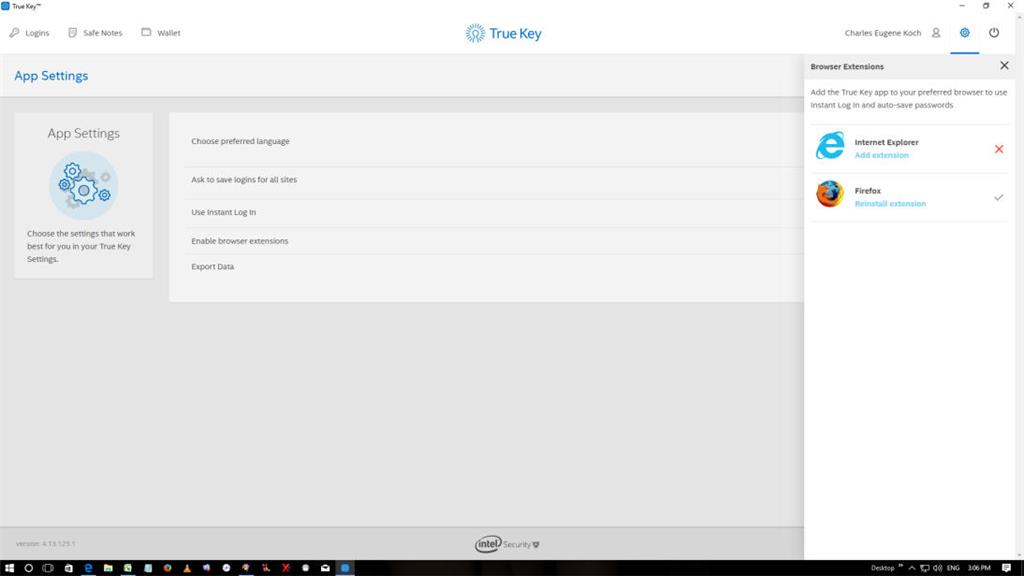This screenshot has width=1024, height=576.
Task: Open Task View in taskbar
Action: [x=48, y=568]
